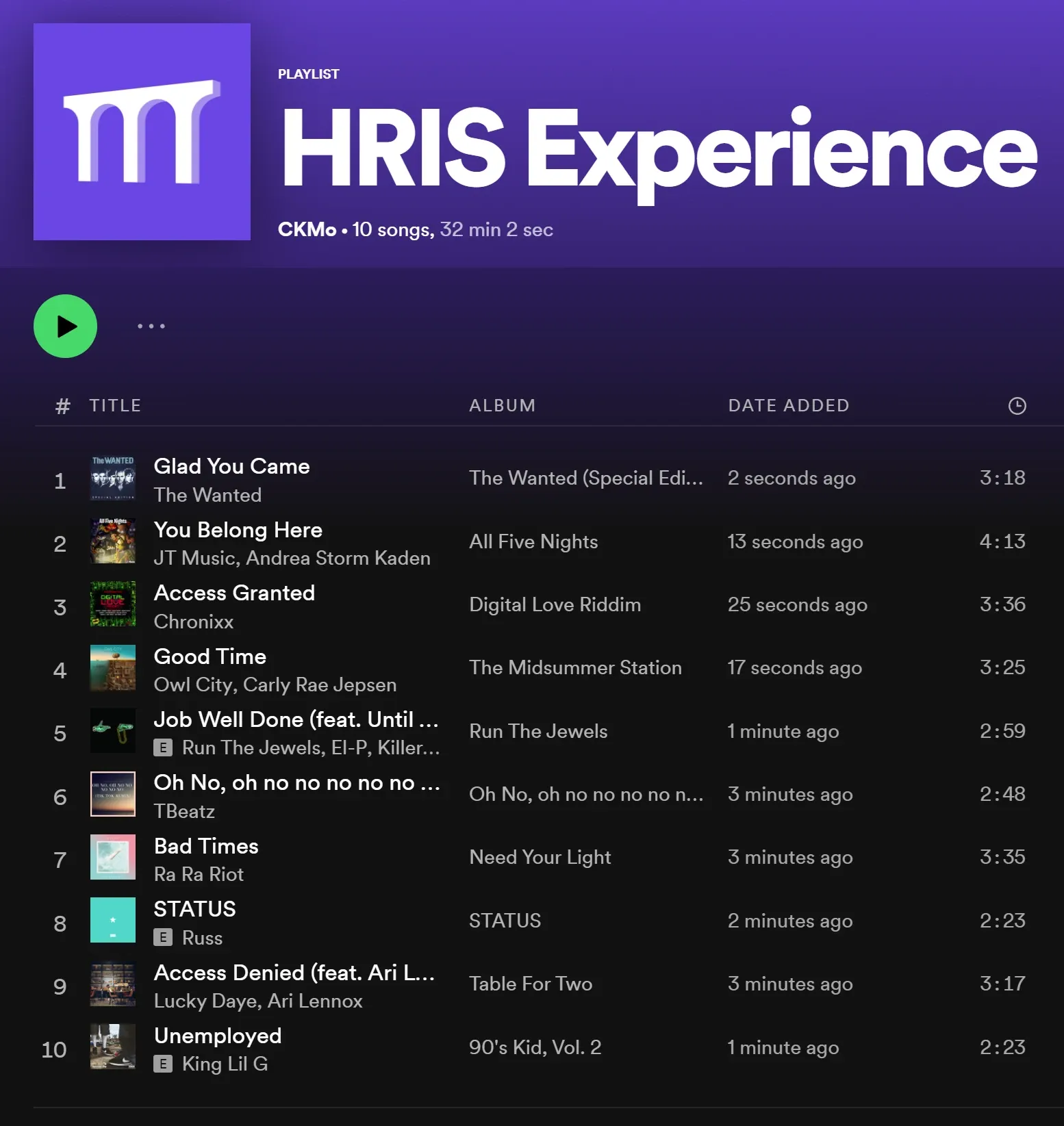Click the Unemployed cover thumbnail

tap(113, 1047)
